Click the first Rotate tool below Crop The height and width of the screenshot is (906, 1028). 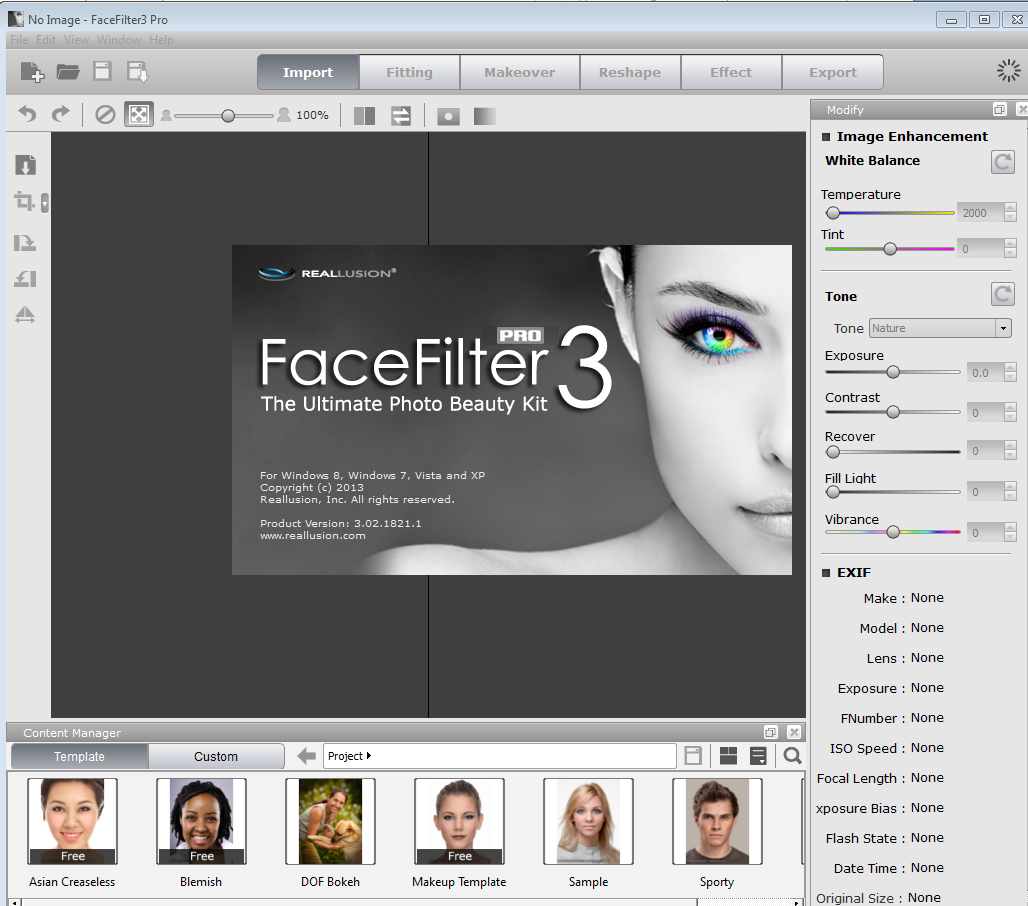[25, 243]
